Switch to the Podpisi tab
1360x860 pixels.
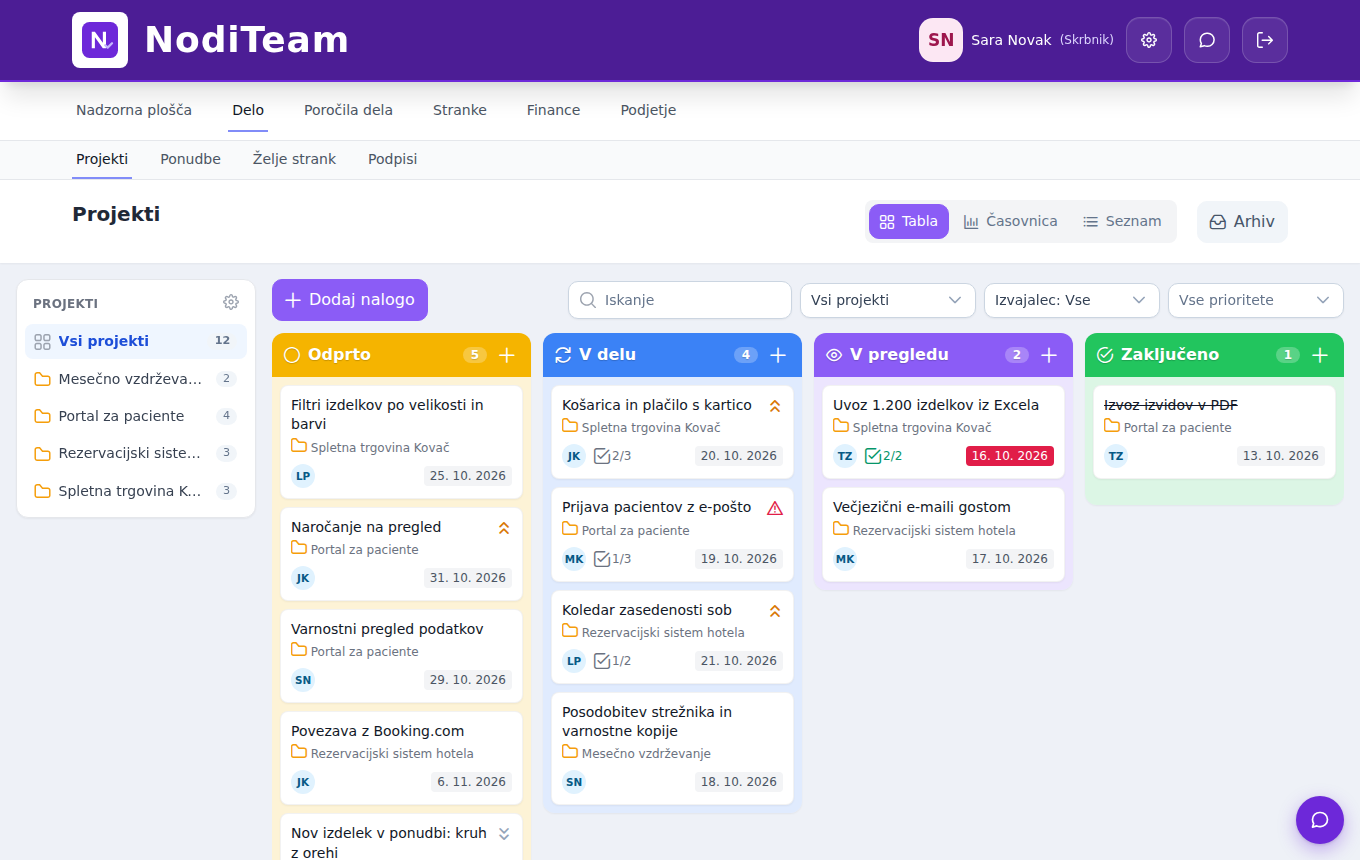tap(393, 159)
